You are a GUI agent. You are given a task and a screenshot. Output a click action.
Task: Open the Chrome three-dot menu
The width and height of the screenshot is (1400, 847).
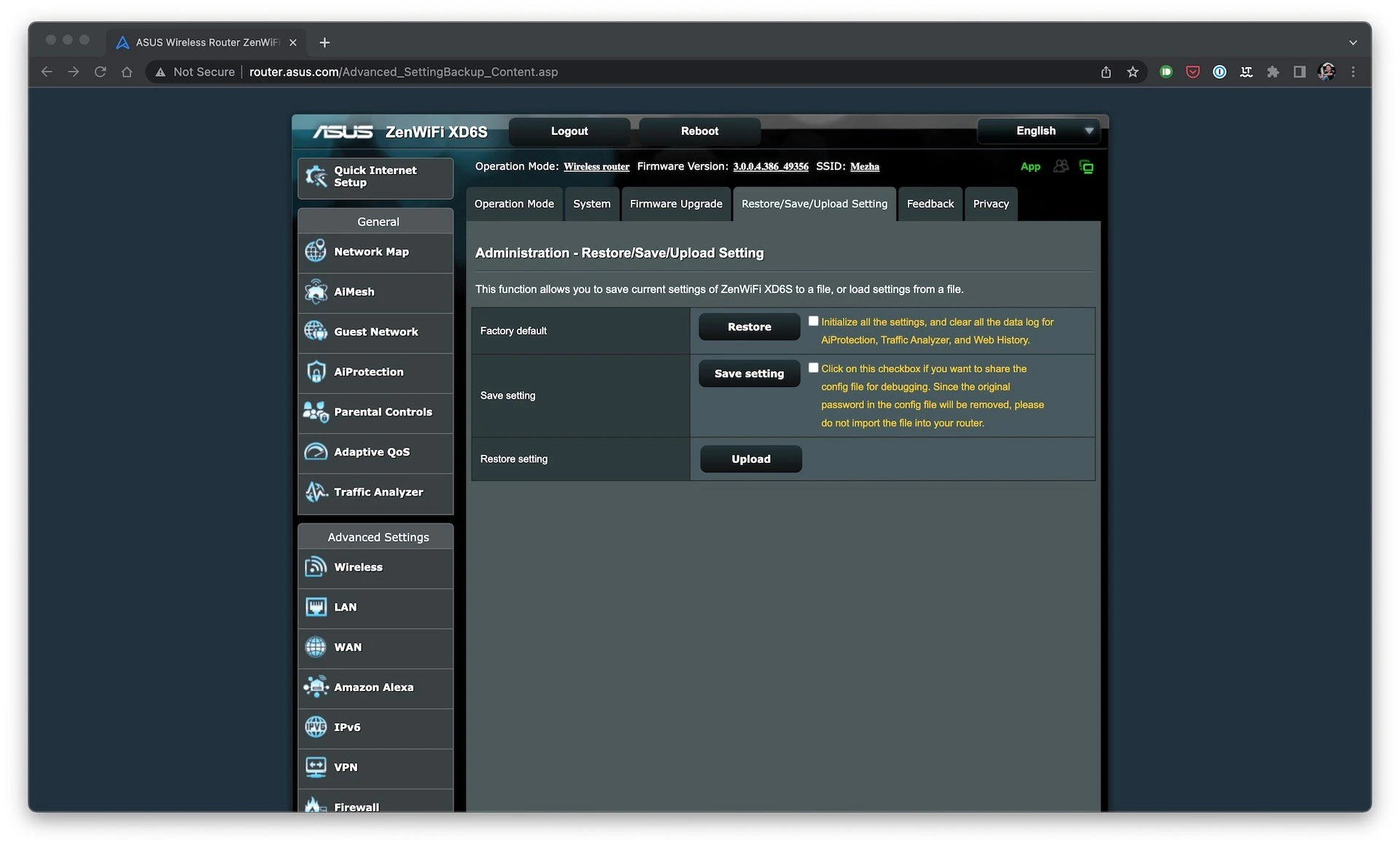pos(1353,72)
